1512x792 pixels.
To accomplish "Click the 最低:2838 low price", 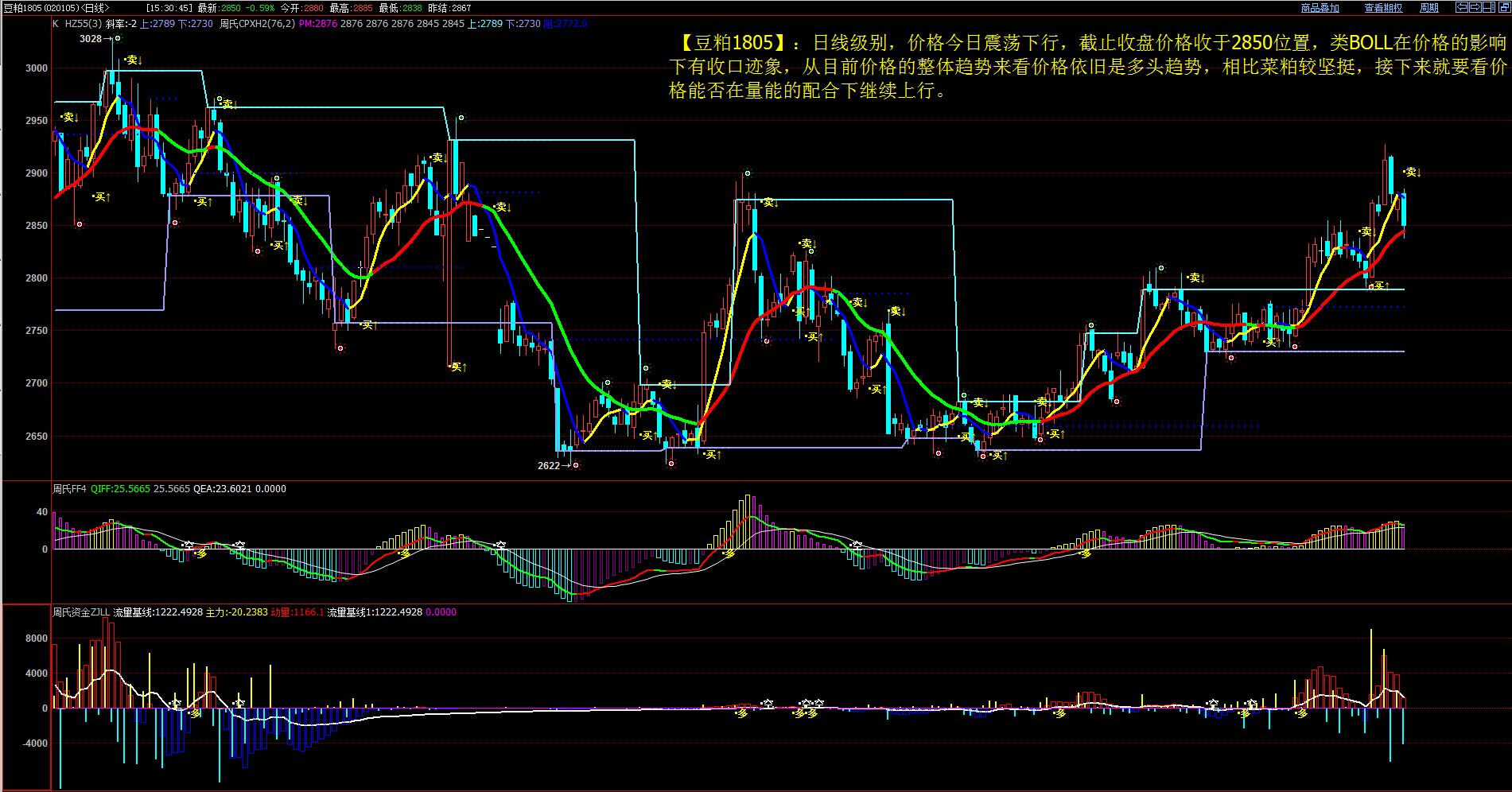I will pos(400,8).
